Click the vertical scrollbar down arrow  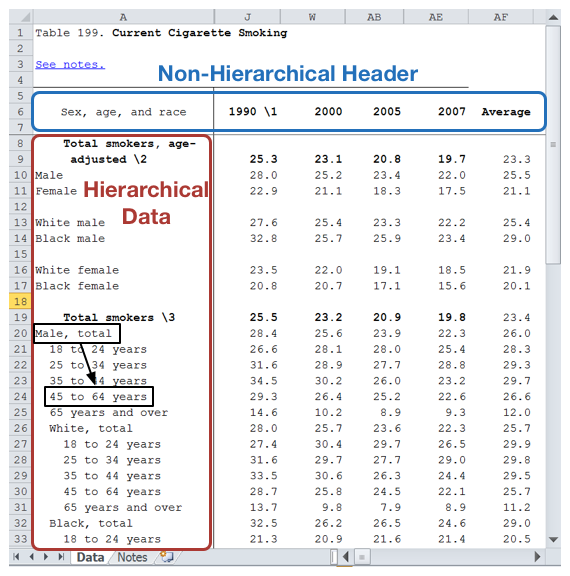click(x=553, y=539)
